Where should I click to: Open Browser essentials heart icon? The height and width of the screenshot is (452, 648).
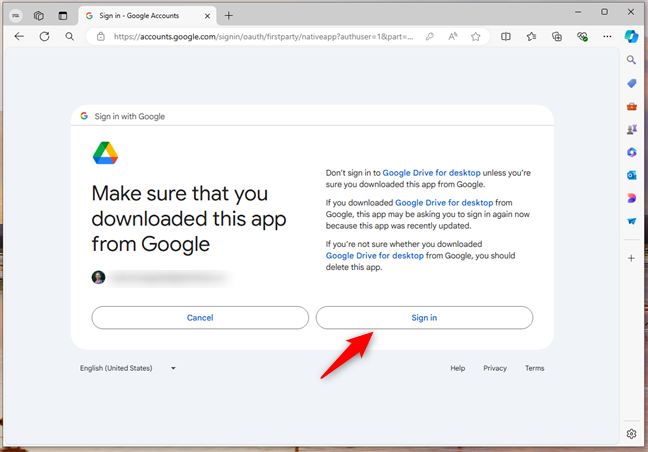coord(582,36)
